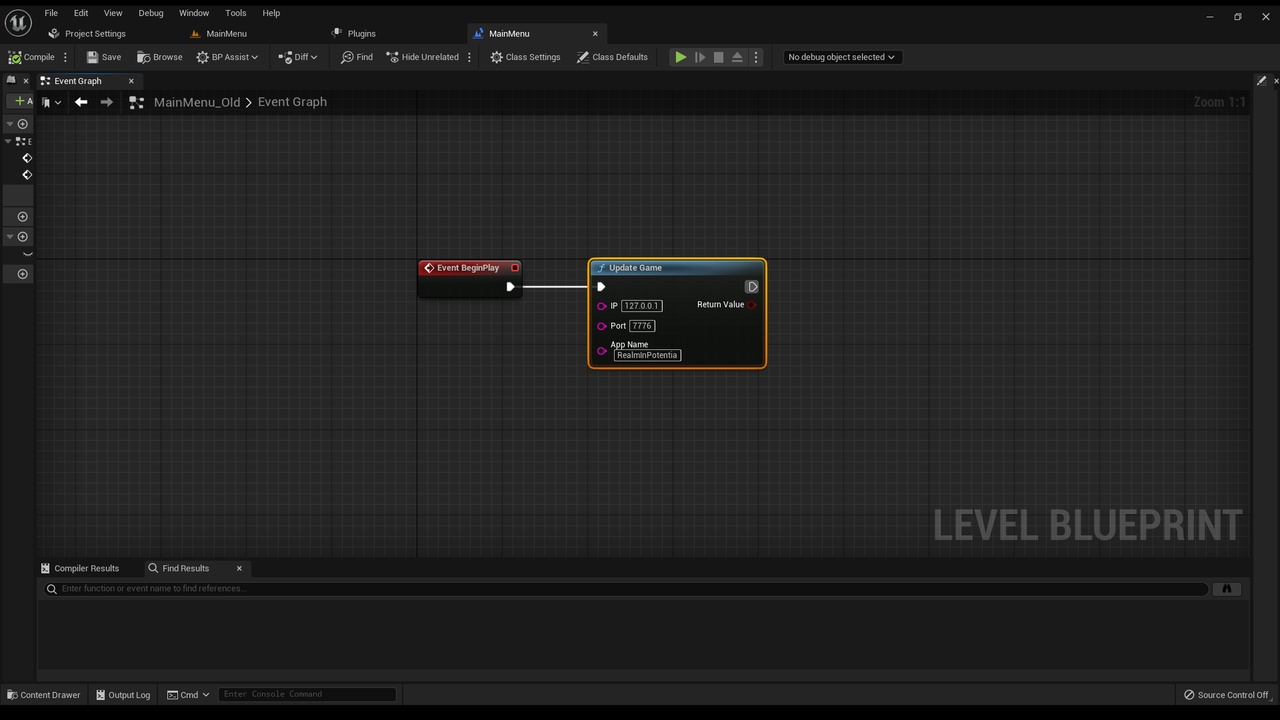The image size is (1280, 720).
Task: Open the debug object selector dropdown
Action: tap(841, 57)
